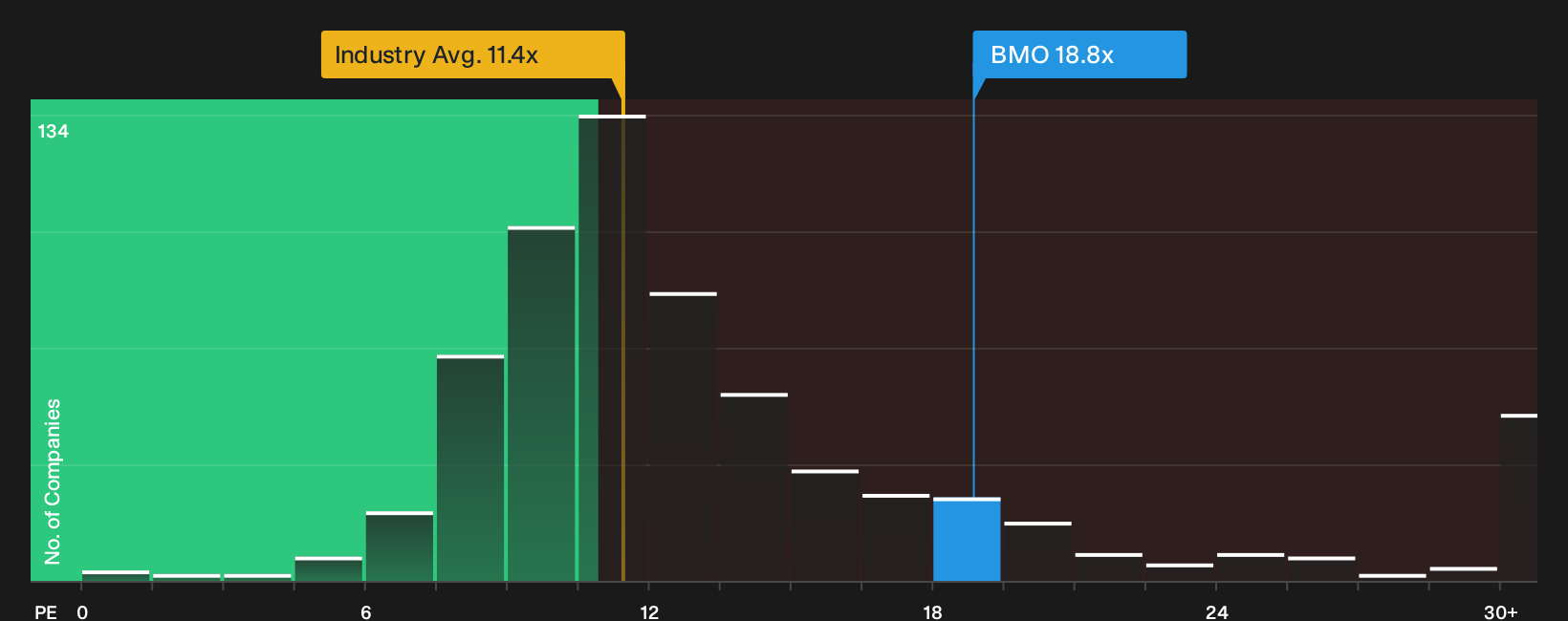Select the highlighted blue BMO histogram bar
The image size is (1568, 621).
[967, 540]
